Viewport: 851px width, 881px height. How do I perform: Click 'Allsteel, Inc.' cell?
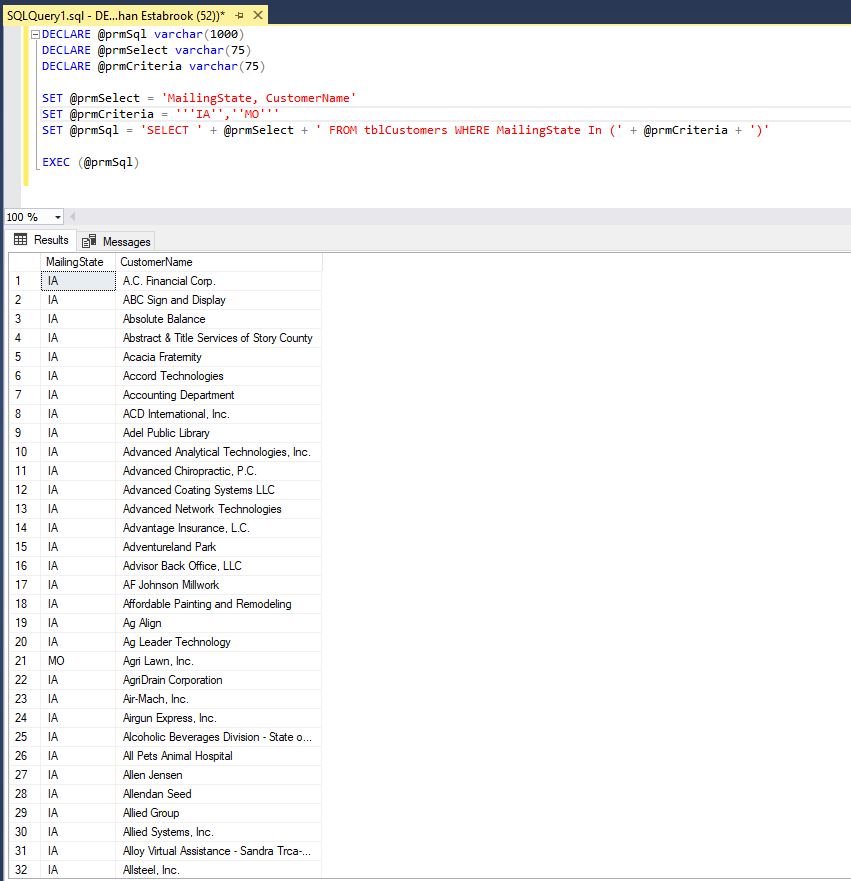coord(219,870)
